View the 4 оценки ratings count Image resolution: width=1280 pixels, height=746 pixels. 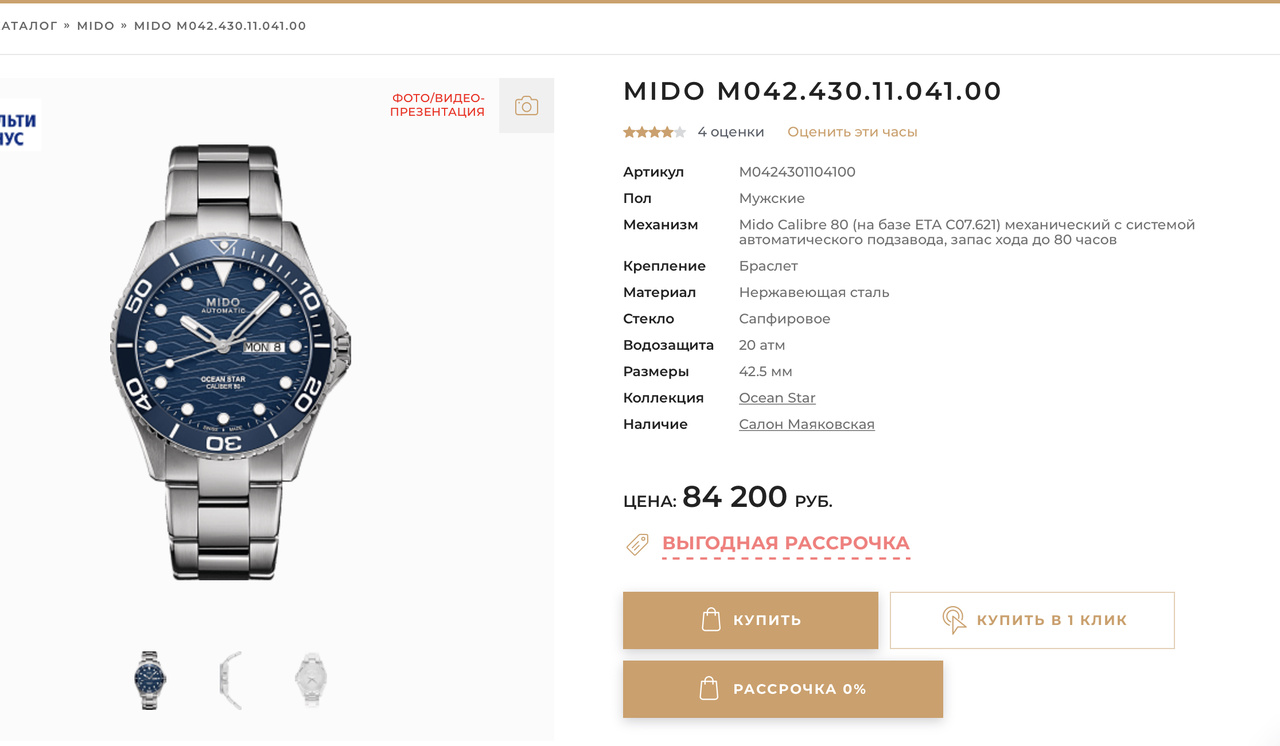730,132
